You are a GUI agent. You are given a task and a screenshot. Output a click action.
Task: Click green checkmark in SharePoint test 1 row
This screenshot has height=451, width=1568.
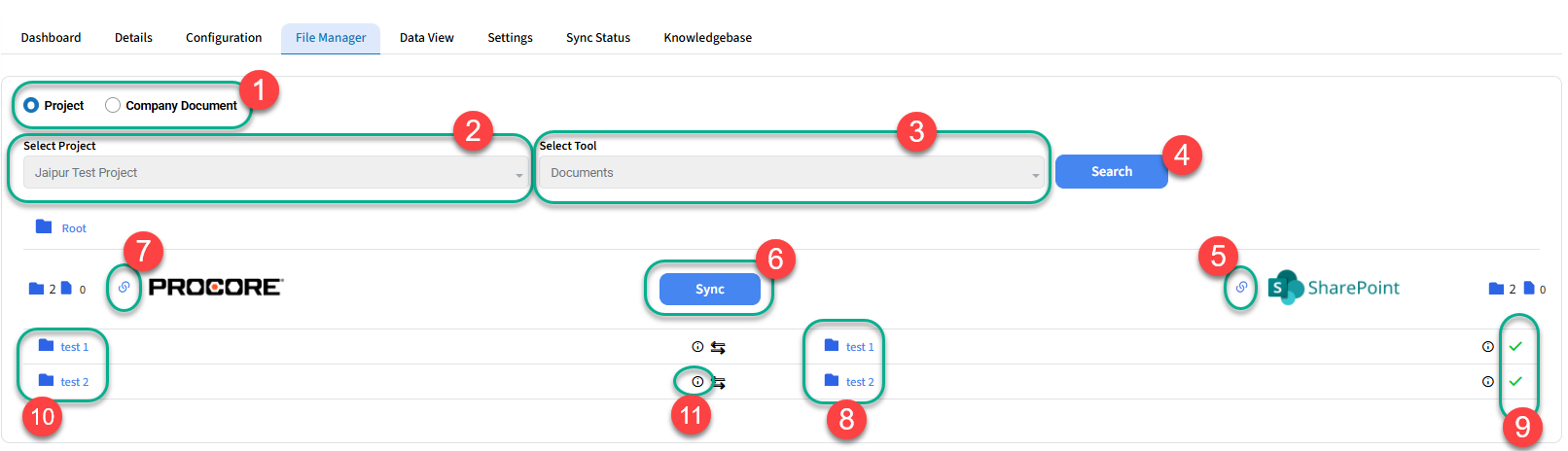(x=1515, y=347)
